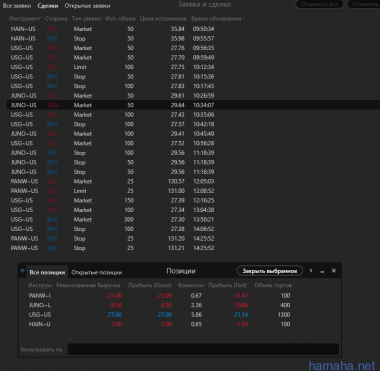This screenshot has height=371, width=380.
Task: Sort by Инструмент column header
Action: tap(25, 19)
